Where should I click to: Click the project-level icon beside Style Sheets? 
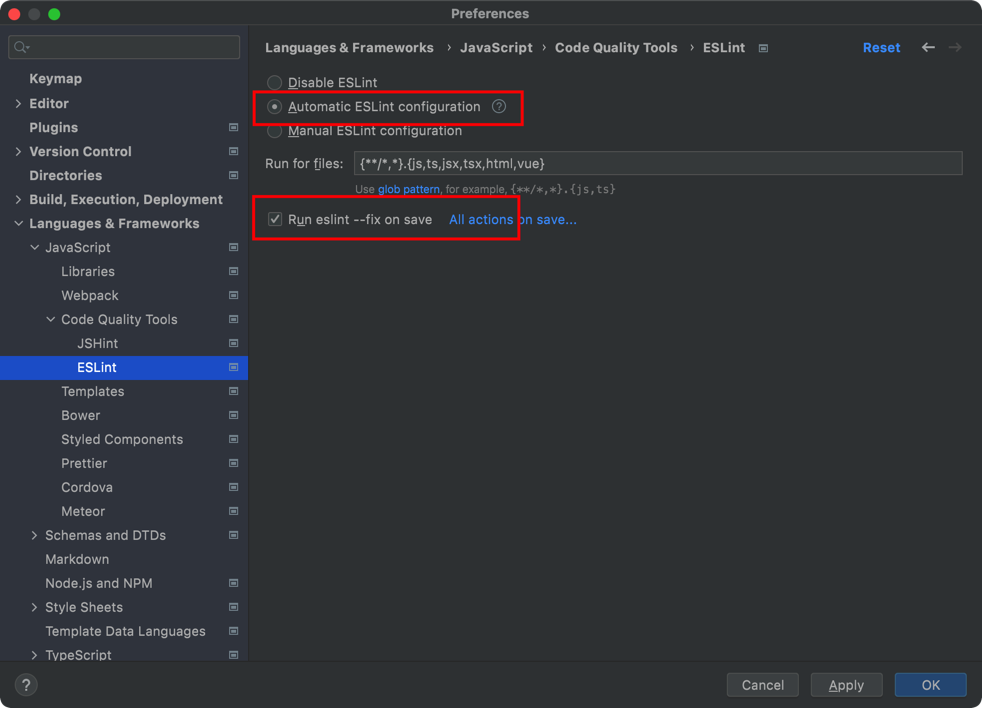tap(234, 607)
